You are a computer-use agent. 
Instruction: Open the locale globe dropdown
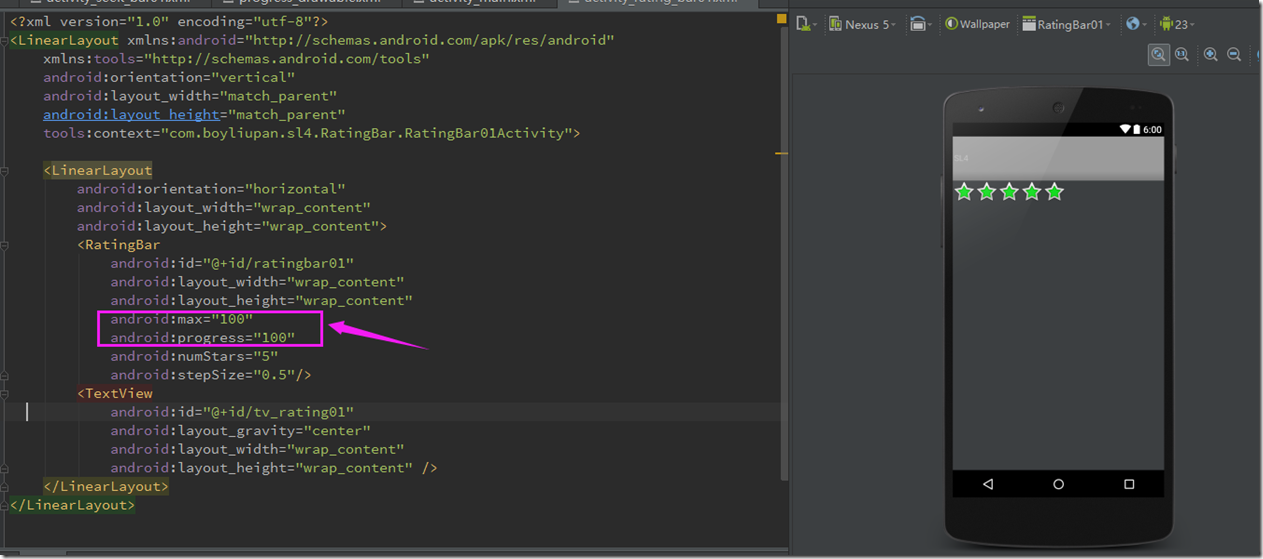1135,24
